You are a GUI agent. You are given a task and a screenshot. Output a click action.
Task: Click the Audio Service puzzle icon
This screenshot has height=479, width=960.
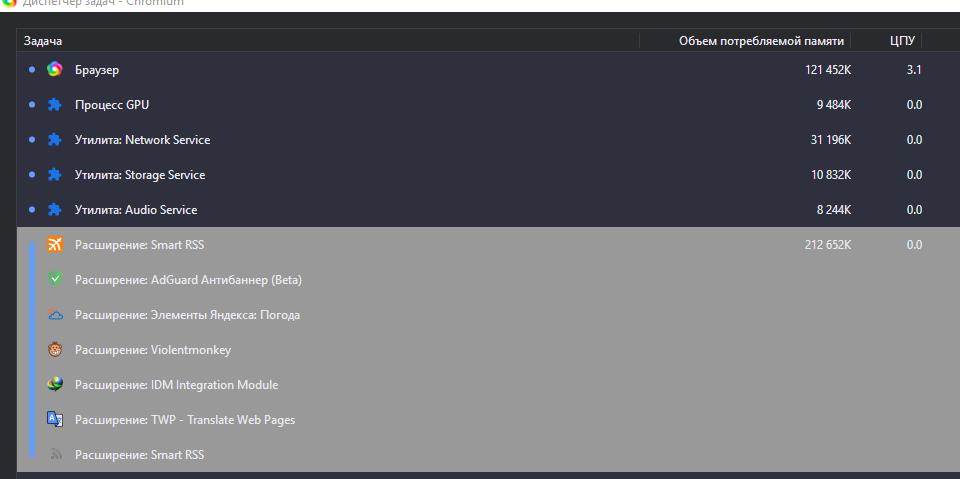click(54, 209)
